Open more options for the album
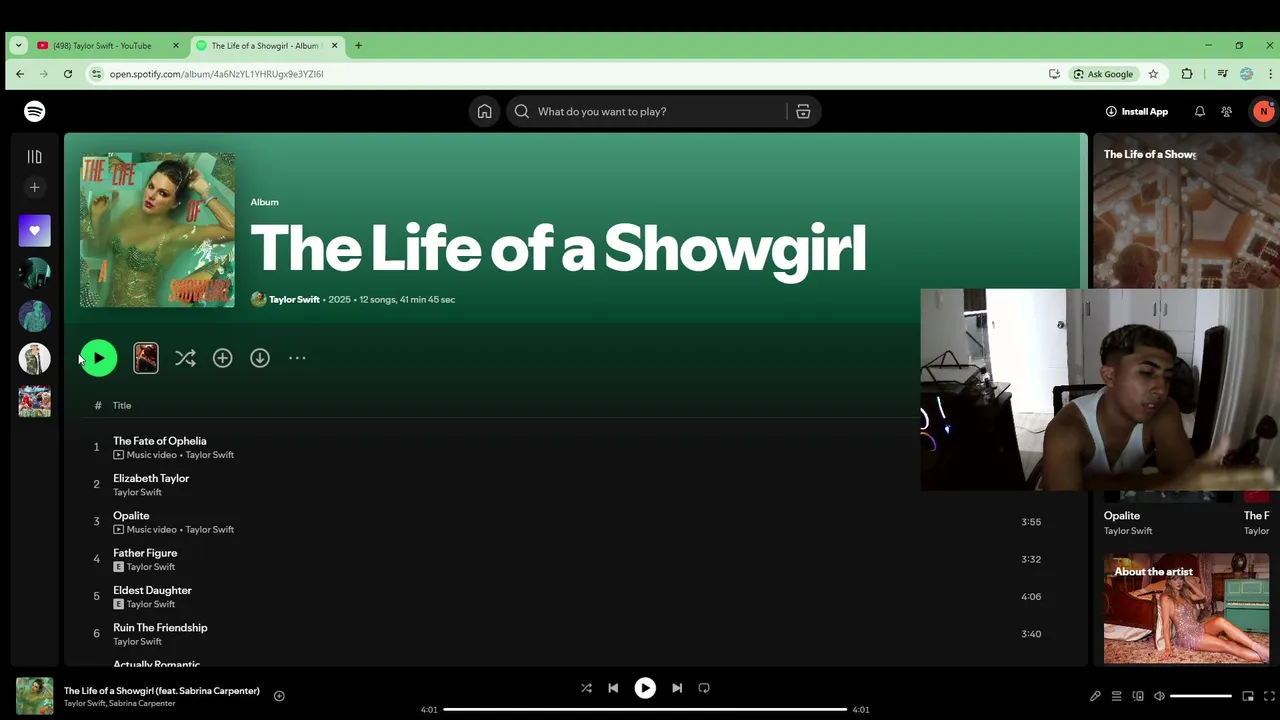 297,358
